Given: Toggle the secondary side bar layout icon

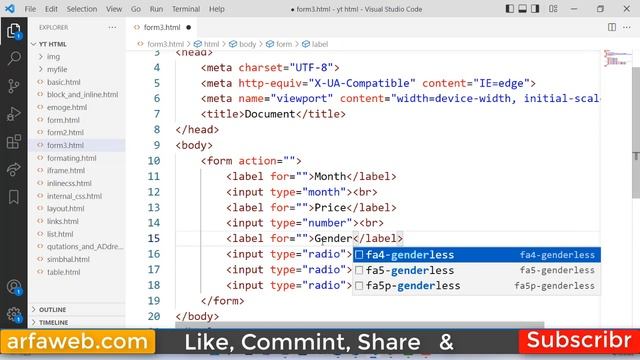Looking at the screenshot, I should point(535,9).
